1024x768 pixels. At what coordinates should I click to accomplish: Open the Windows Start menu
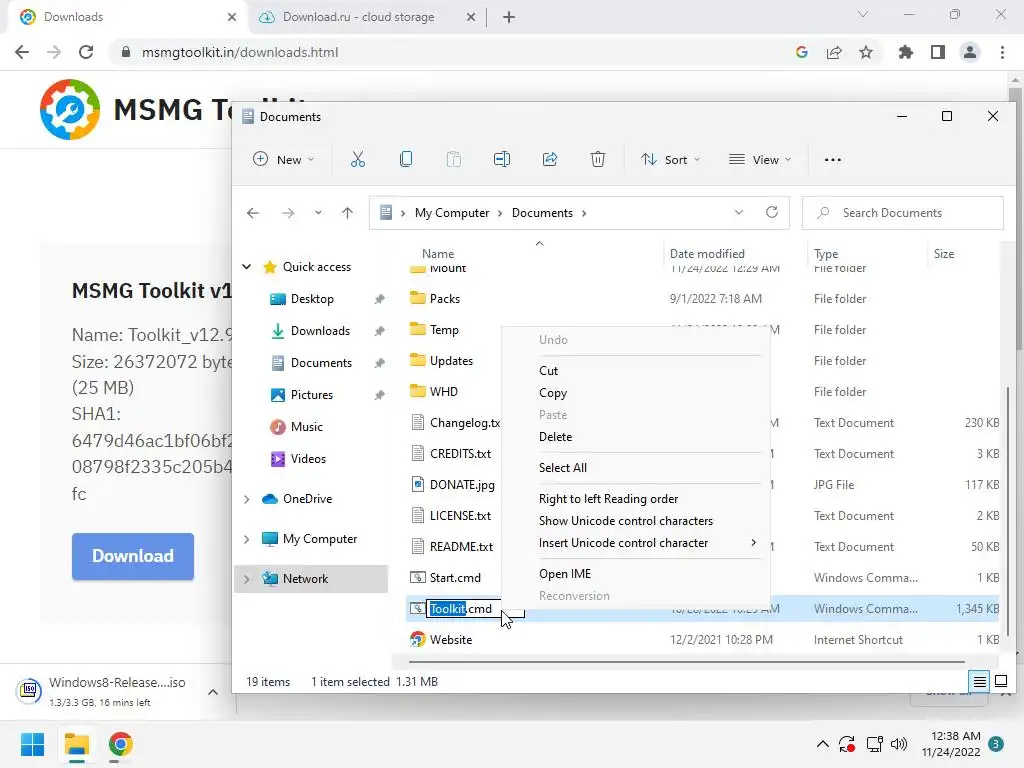(33, 744)
